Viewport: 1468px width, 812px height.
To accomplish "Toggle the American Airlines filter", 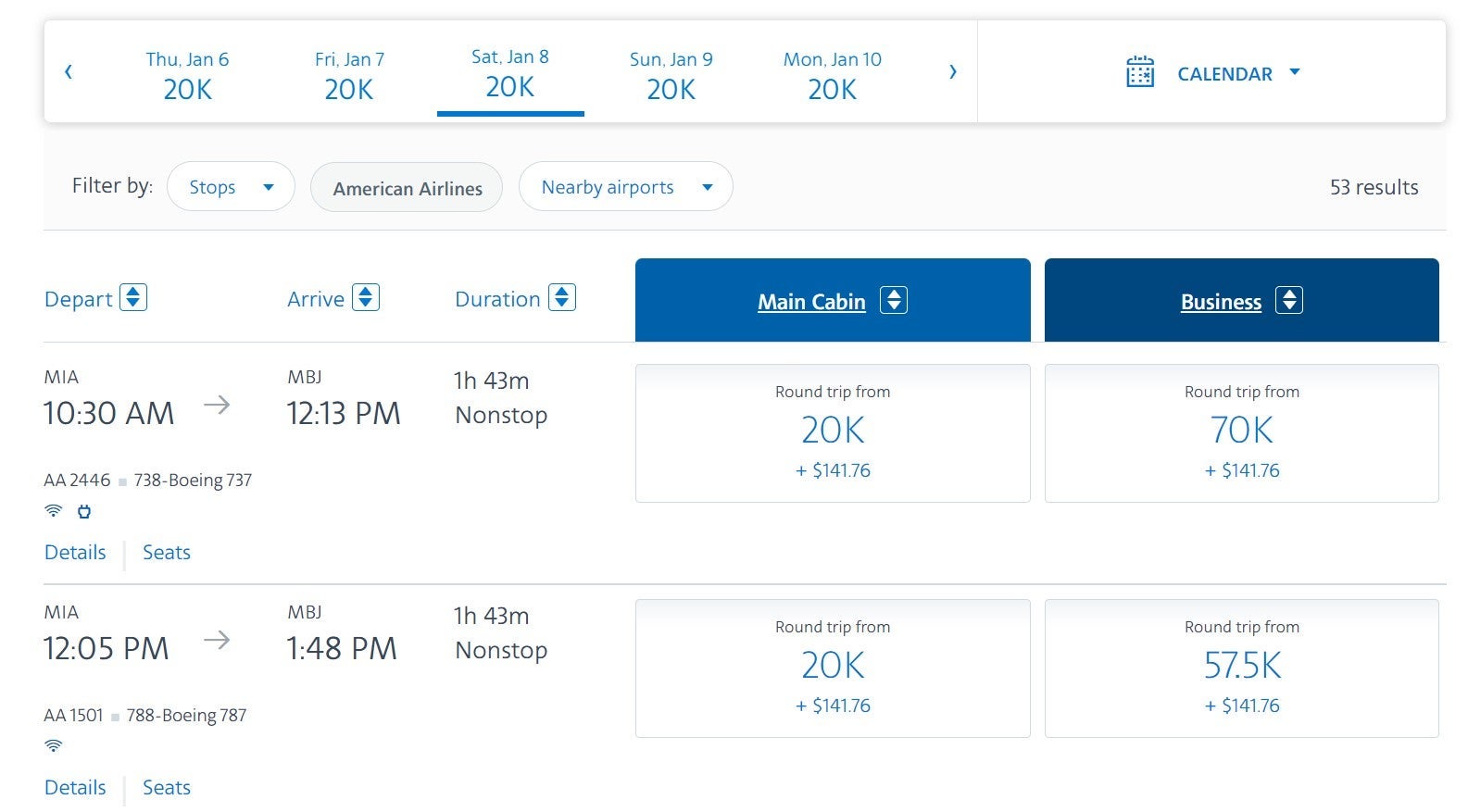I will coord(407,188).
